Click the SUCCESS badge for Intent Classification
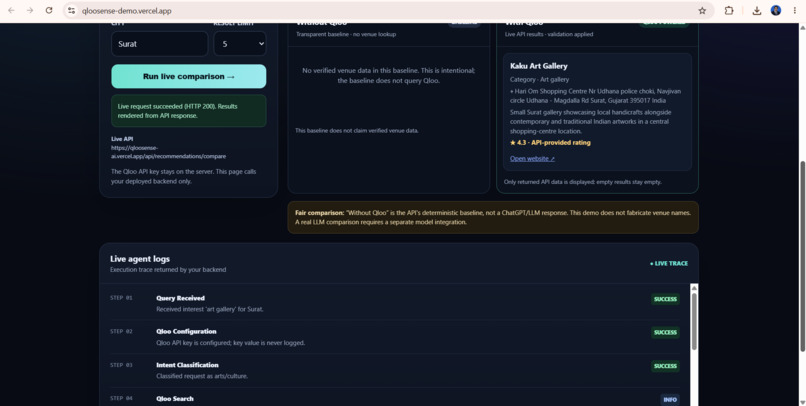The image size is (806, 406). [x=665, y=366]
